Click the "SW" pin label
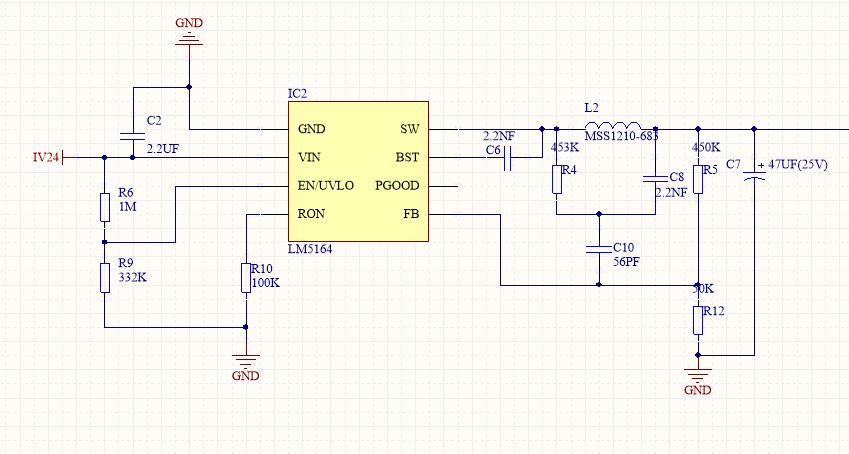The height and width of the screenshot is (454, 849). (410, 129)
